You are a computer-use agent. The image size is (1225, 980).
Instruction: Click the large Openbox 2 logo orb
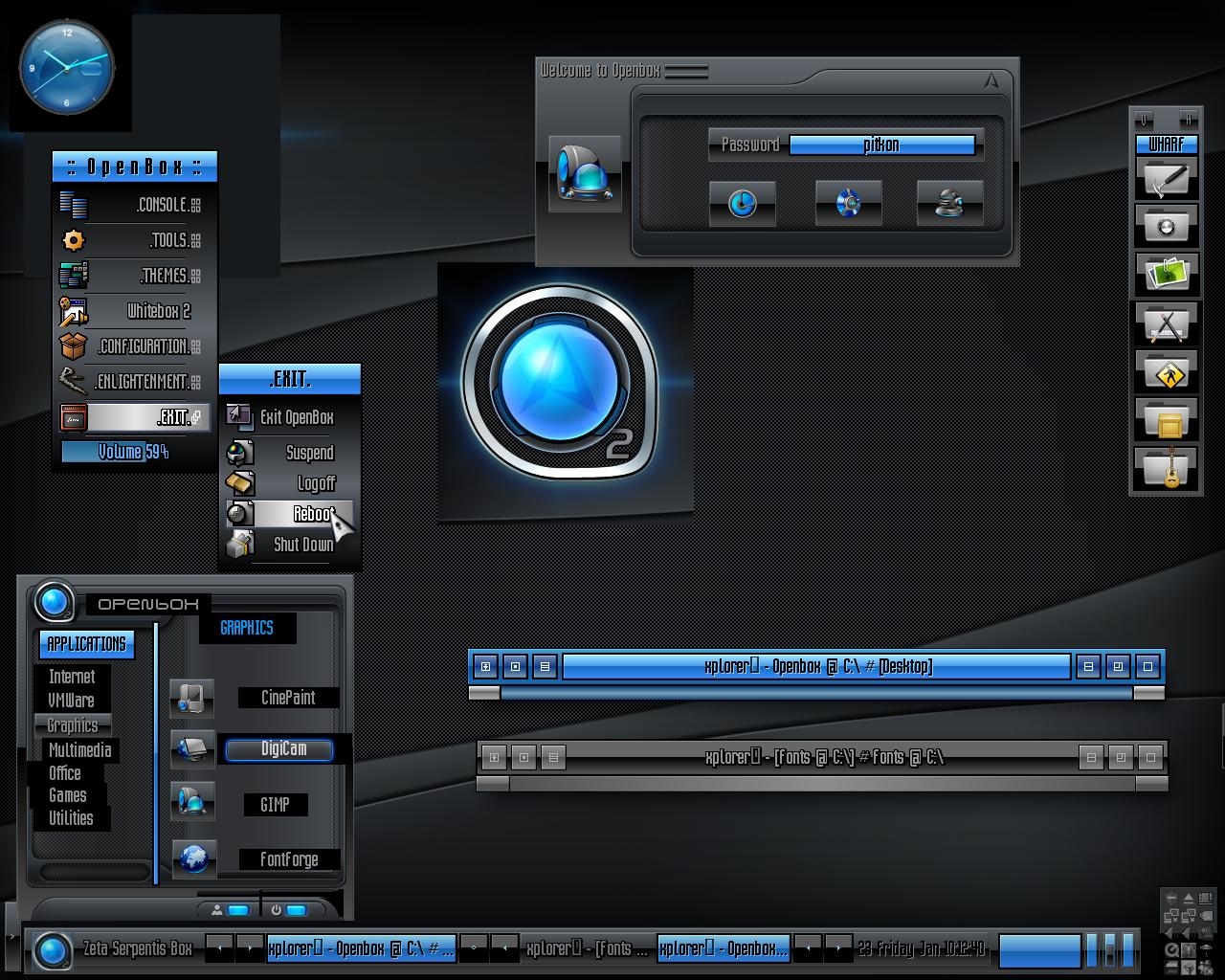click(561, 383)
